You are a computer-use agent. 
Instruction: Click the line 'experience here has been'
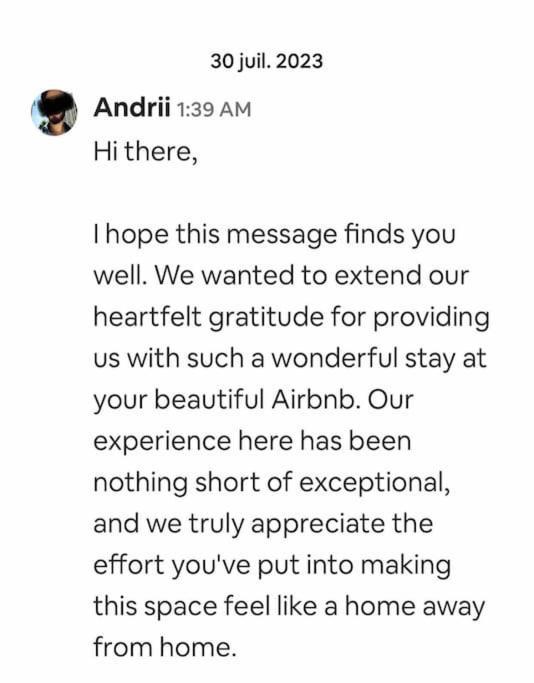pos(252,442)
